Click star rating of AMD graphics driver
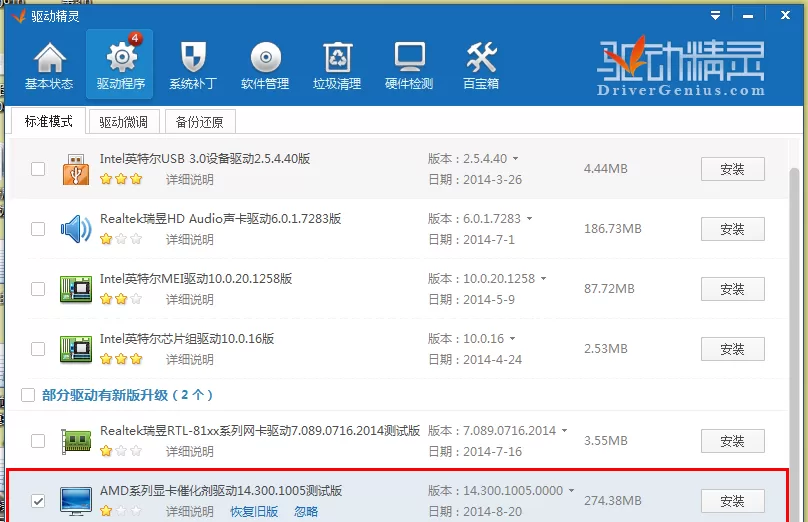The height and width of the screenshot is (522, 808). 121,511
